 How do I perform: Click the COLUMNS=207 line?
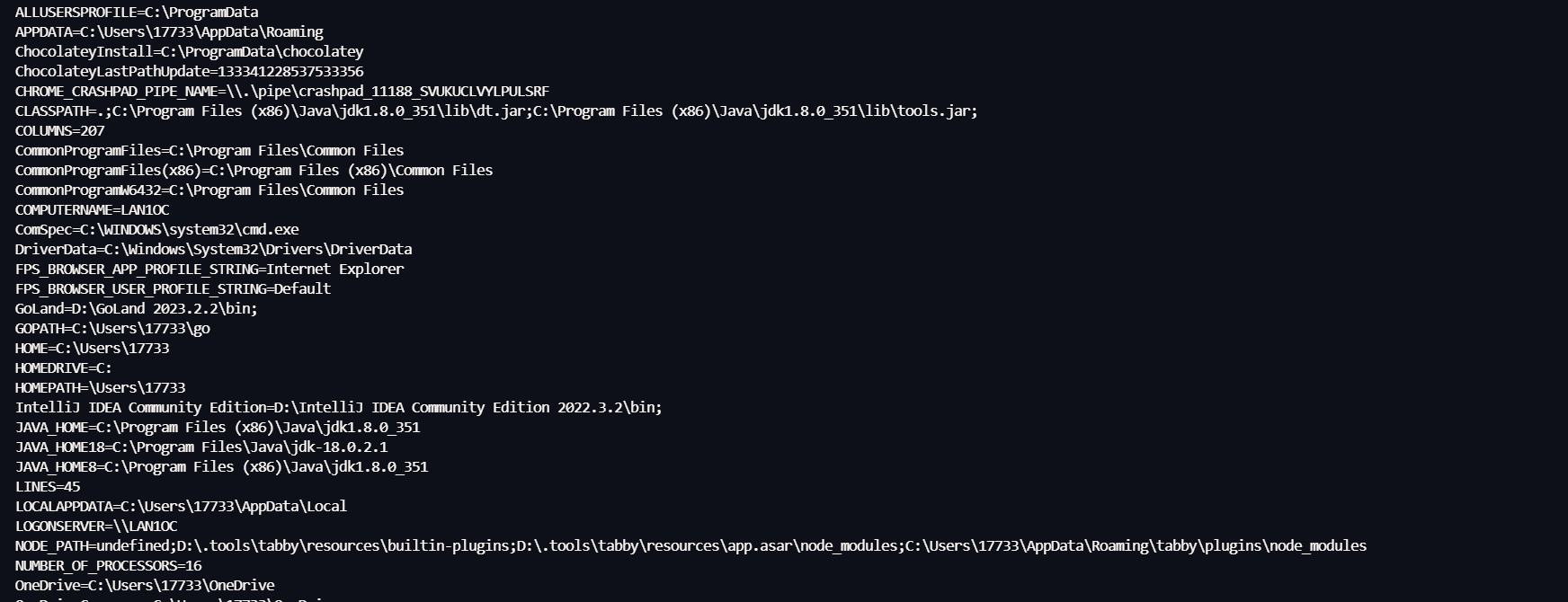click(x=60, y=131)
